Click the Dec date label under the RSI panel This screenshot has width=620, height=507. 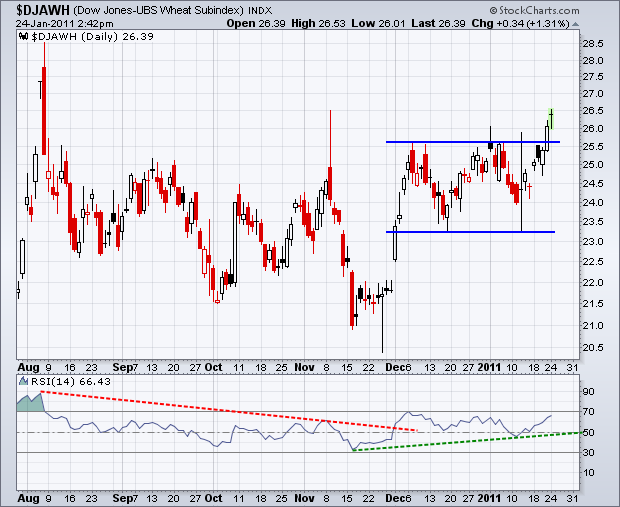point(395,498)
